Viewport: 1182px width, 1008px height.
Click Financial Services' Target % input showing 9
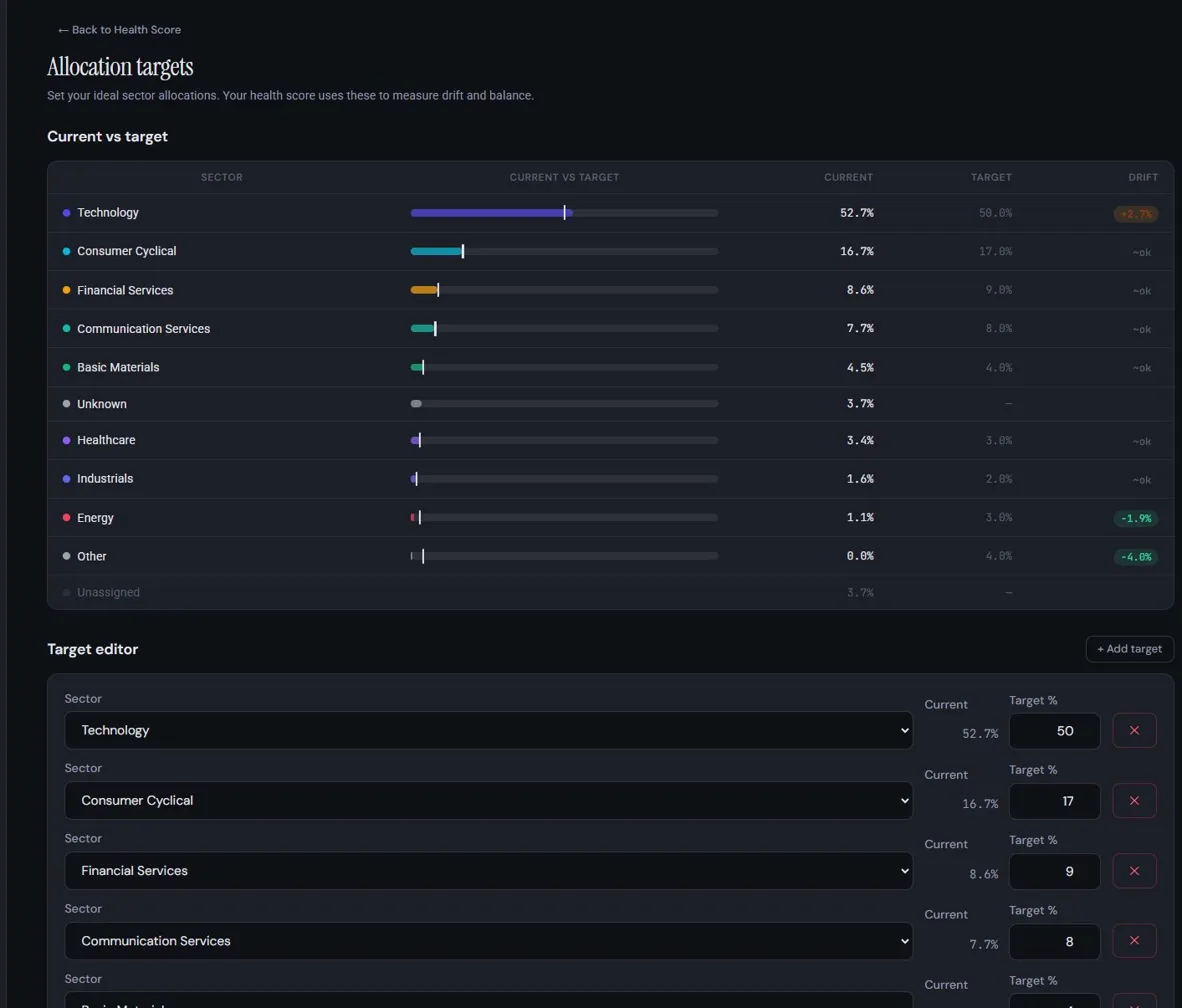coord(1054,871)
